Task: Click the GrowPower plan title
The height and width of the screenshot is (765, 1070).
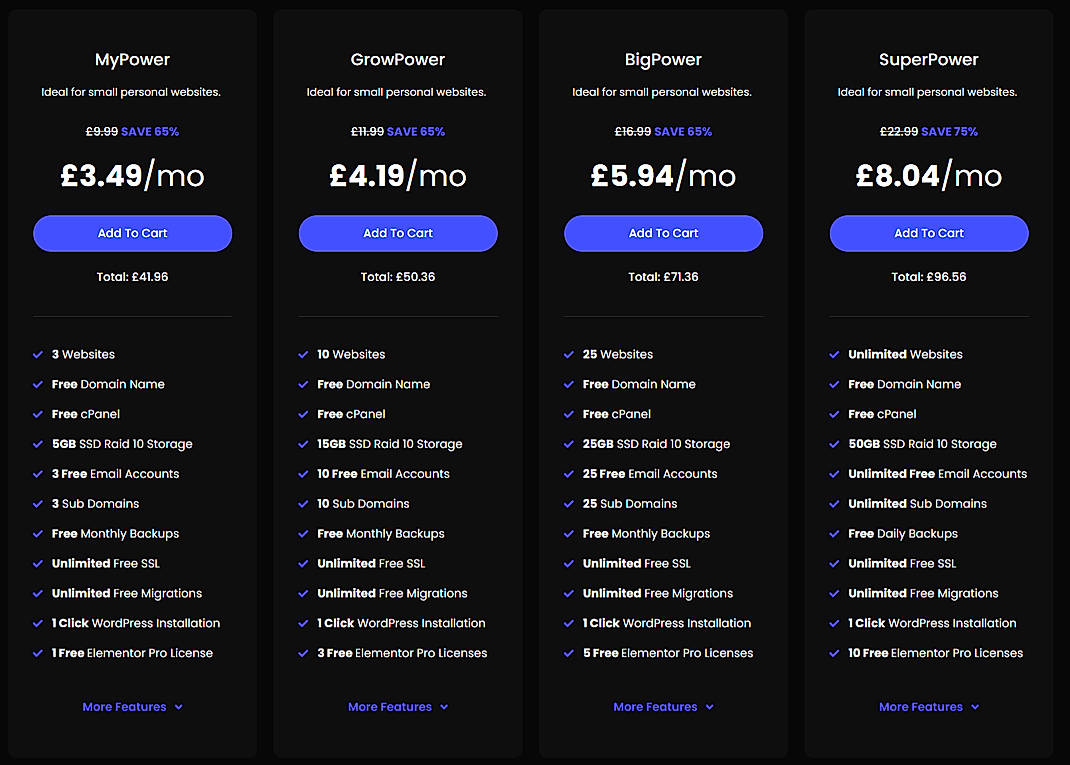Action: (x=397, y=59)
